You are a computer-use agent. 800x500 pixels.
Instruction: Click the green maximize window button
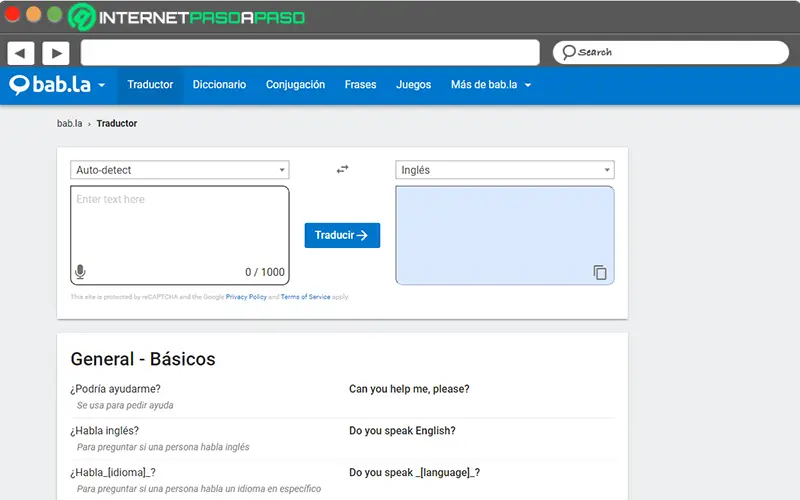[x=54, y=14]
